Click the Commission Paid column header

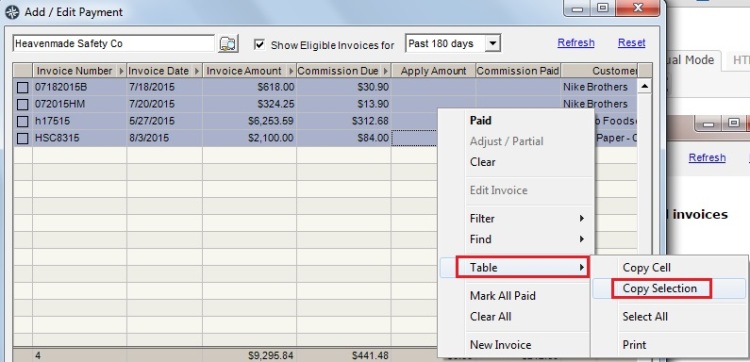(x=518, y=71)
